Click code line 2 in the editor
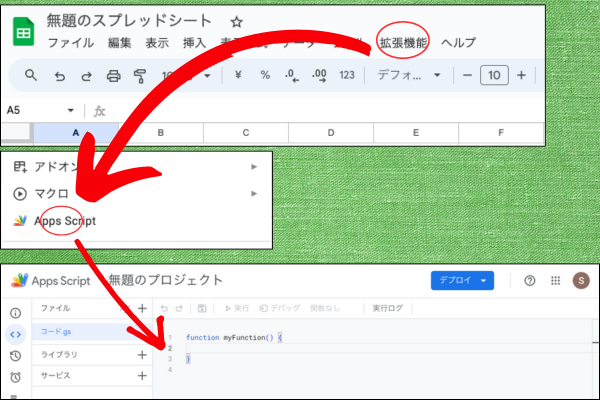The image size is (600, 400). point(388,348)
